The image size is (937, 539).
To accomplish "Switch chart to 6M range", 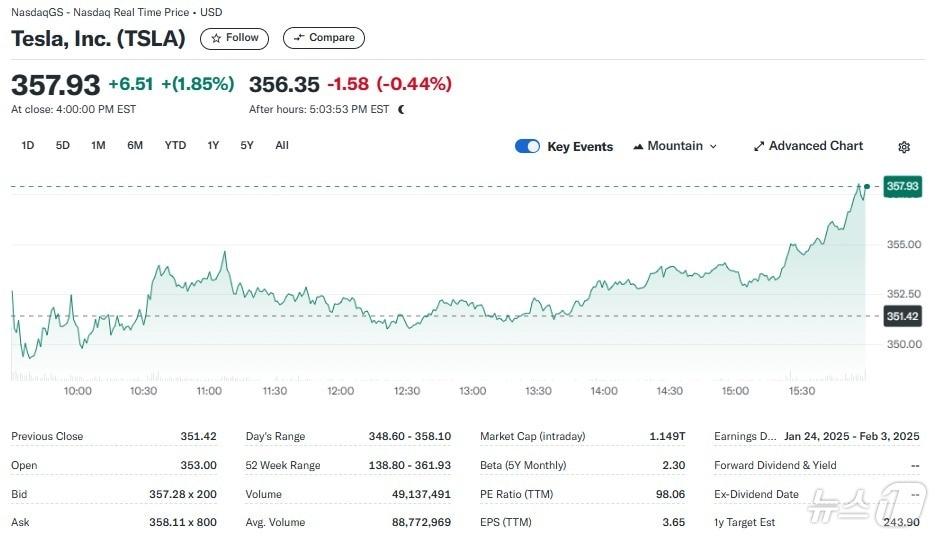I will click(x=135, y=145).
